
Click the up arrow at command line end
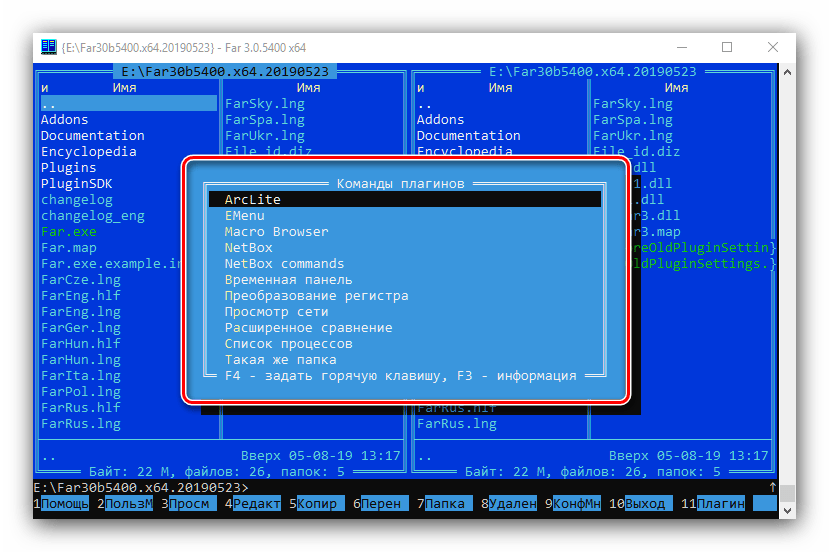(772, 487)
